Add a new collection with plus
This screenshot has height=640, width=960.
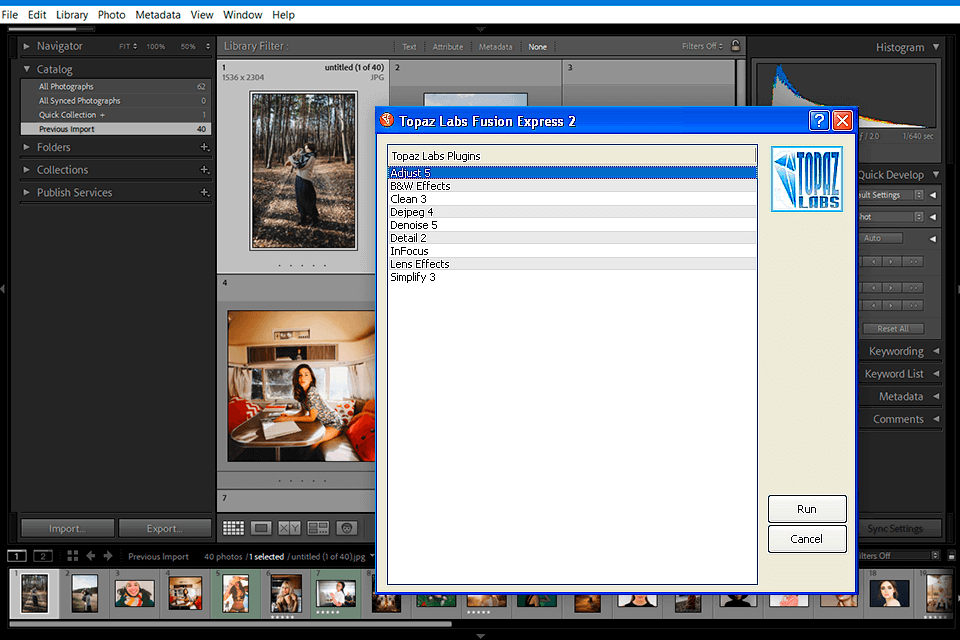click(x=204, y=170)
